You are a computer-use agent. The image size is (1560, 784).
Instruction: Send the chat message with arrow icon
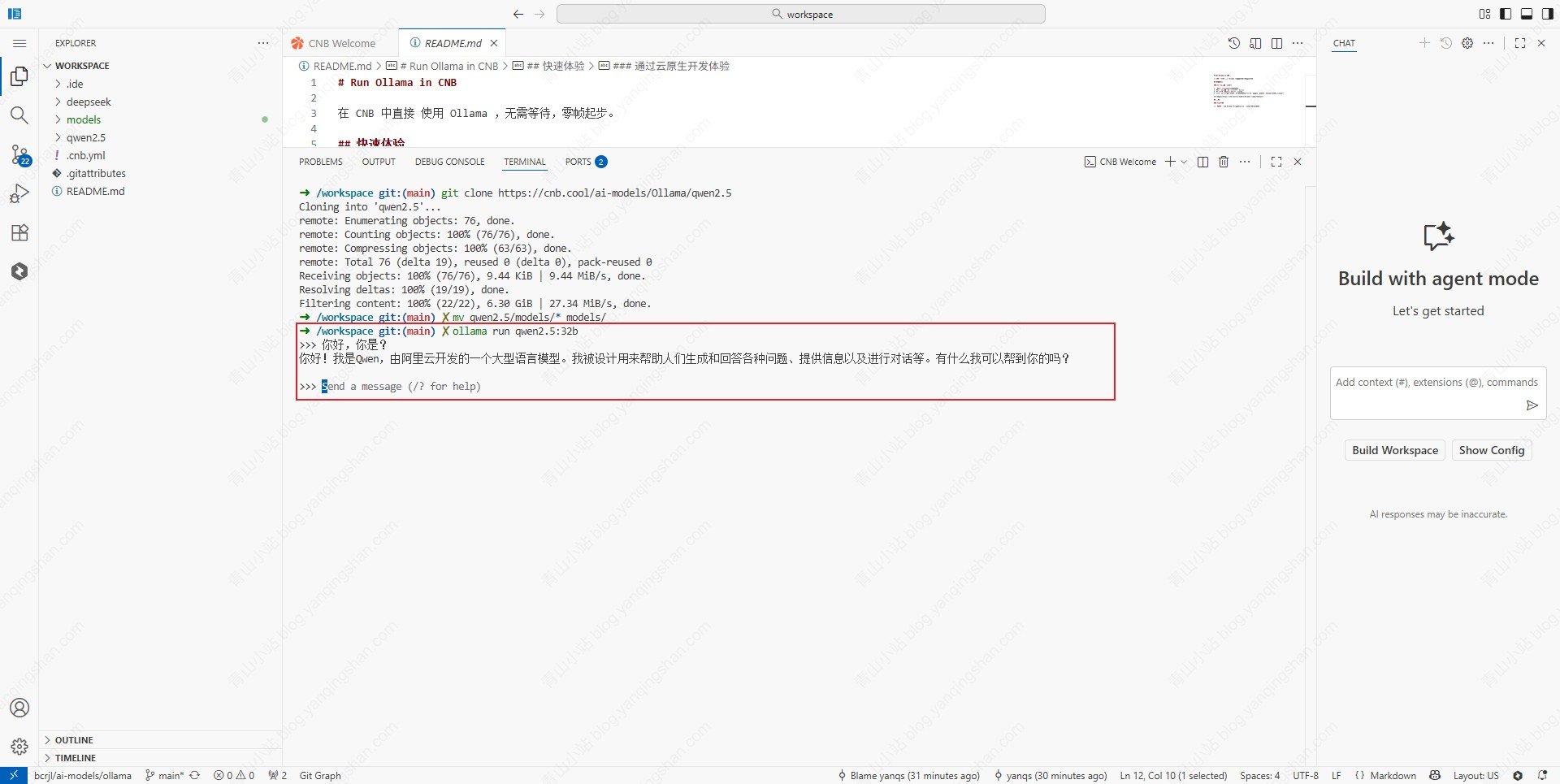tap(1532, 405)
